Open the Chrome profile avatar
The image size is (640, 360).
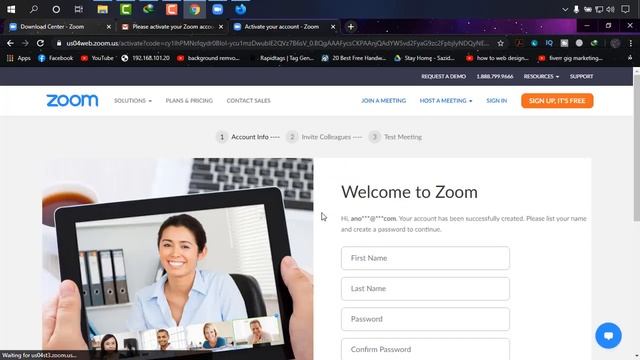point(616,43)
